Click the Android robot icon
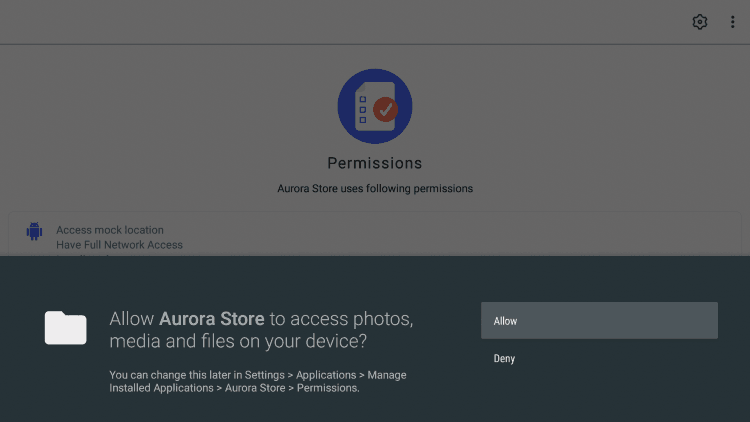 click(34, 232)
